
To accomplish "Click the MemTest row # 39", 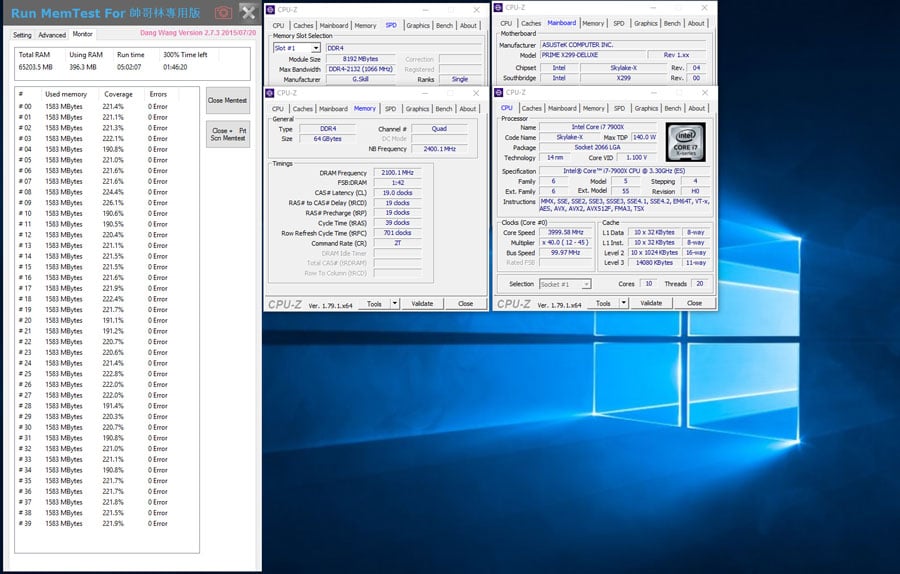I will (106, 523).
